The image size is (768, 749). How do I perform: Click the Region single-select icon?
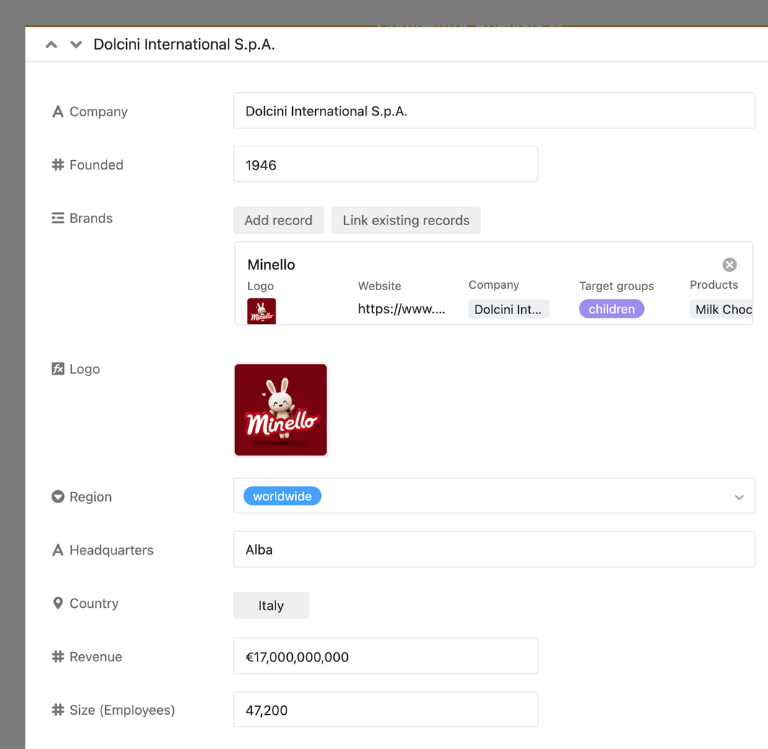58,497
